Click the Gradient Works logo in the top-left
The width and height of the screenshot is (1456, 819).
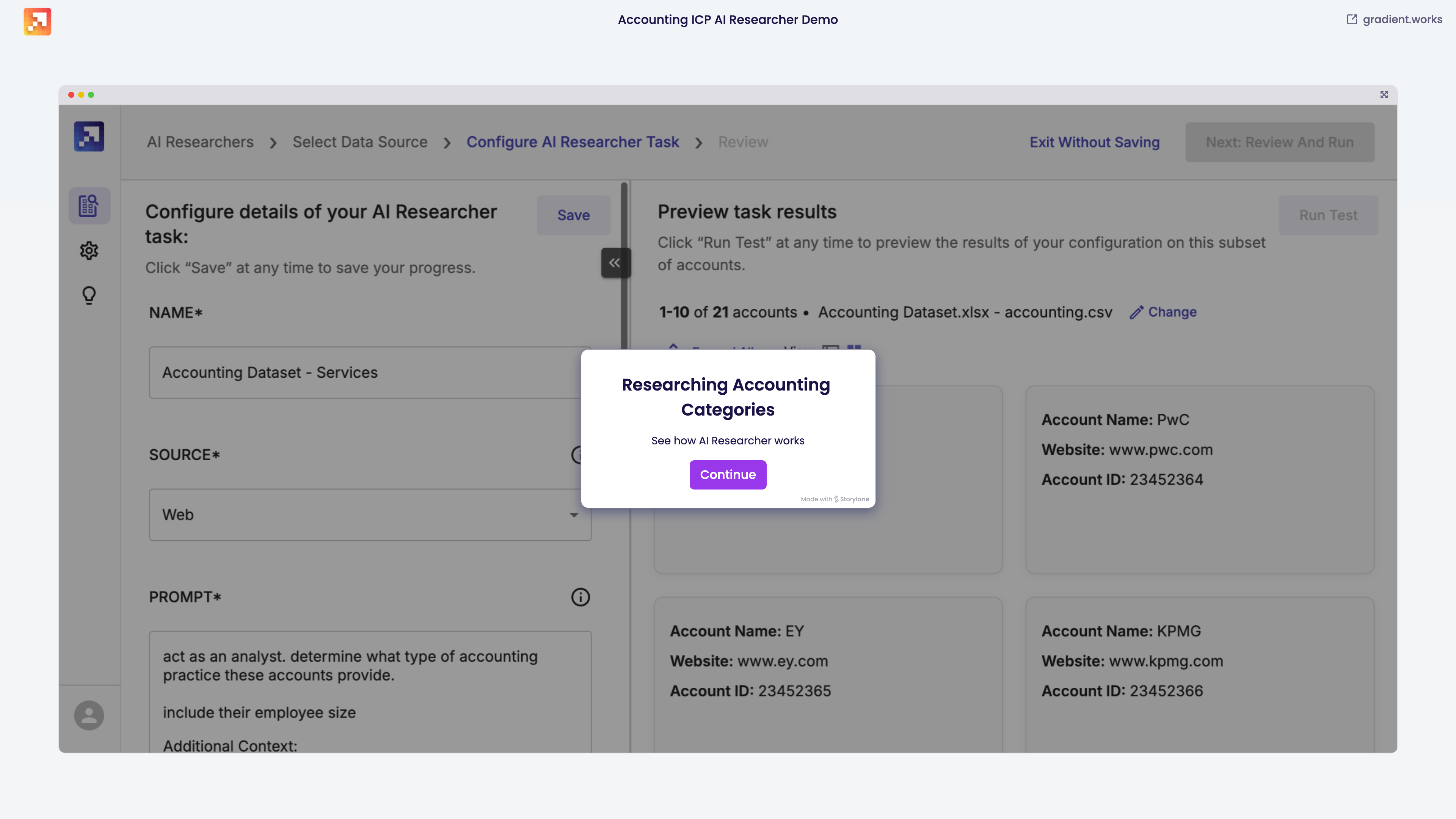pos(37,22)
